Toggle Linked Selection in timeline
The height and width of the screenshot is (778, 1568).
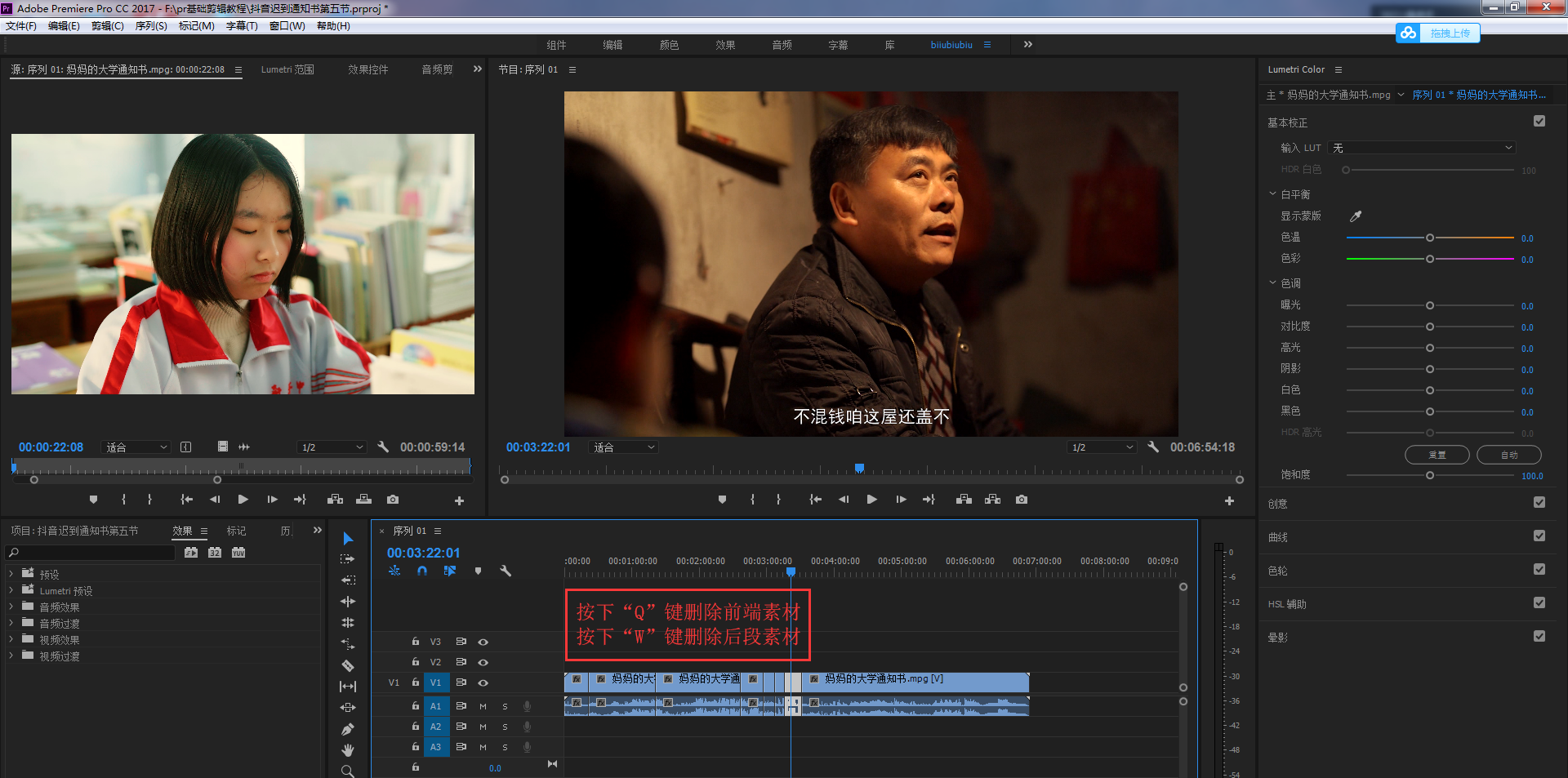click(450, 571)
